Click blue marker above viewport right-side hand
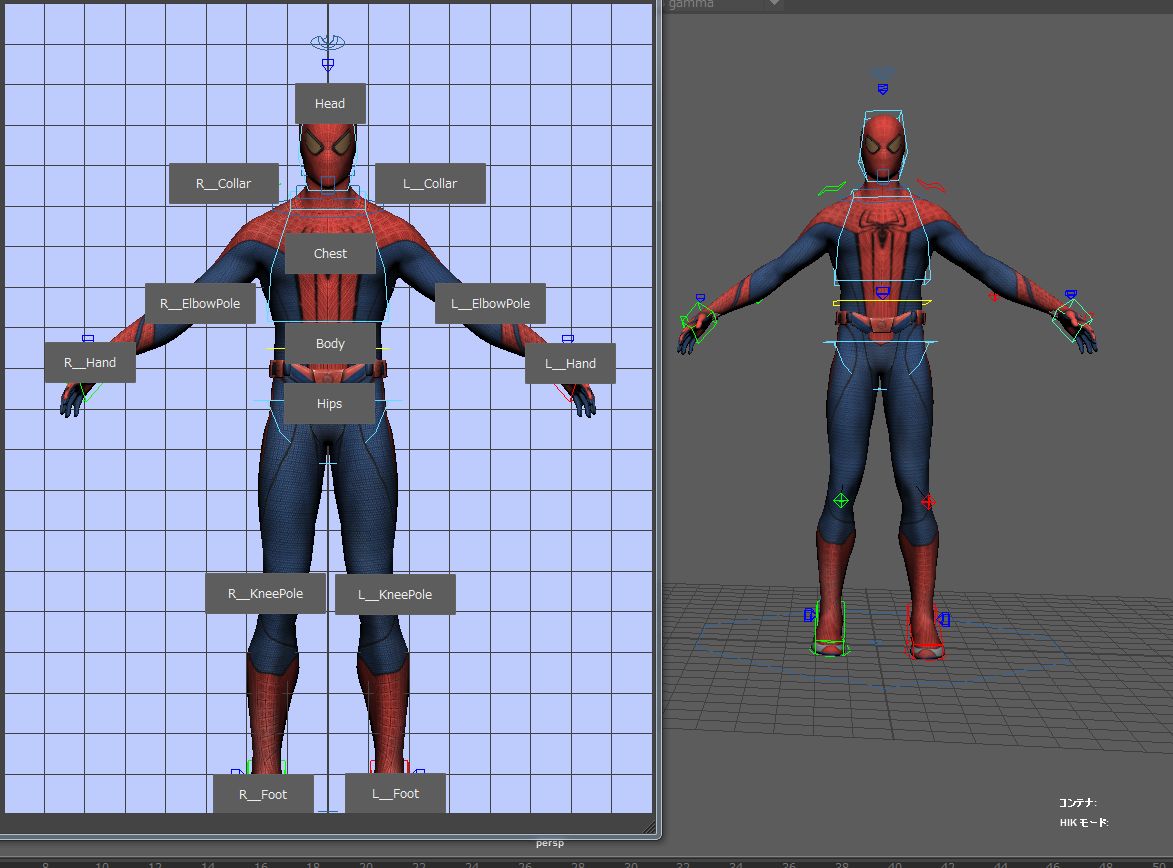The width and height of the screenshot is (1173, 868). pyautogui.click(x=1071, y=295)
